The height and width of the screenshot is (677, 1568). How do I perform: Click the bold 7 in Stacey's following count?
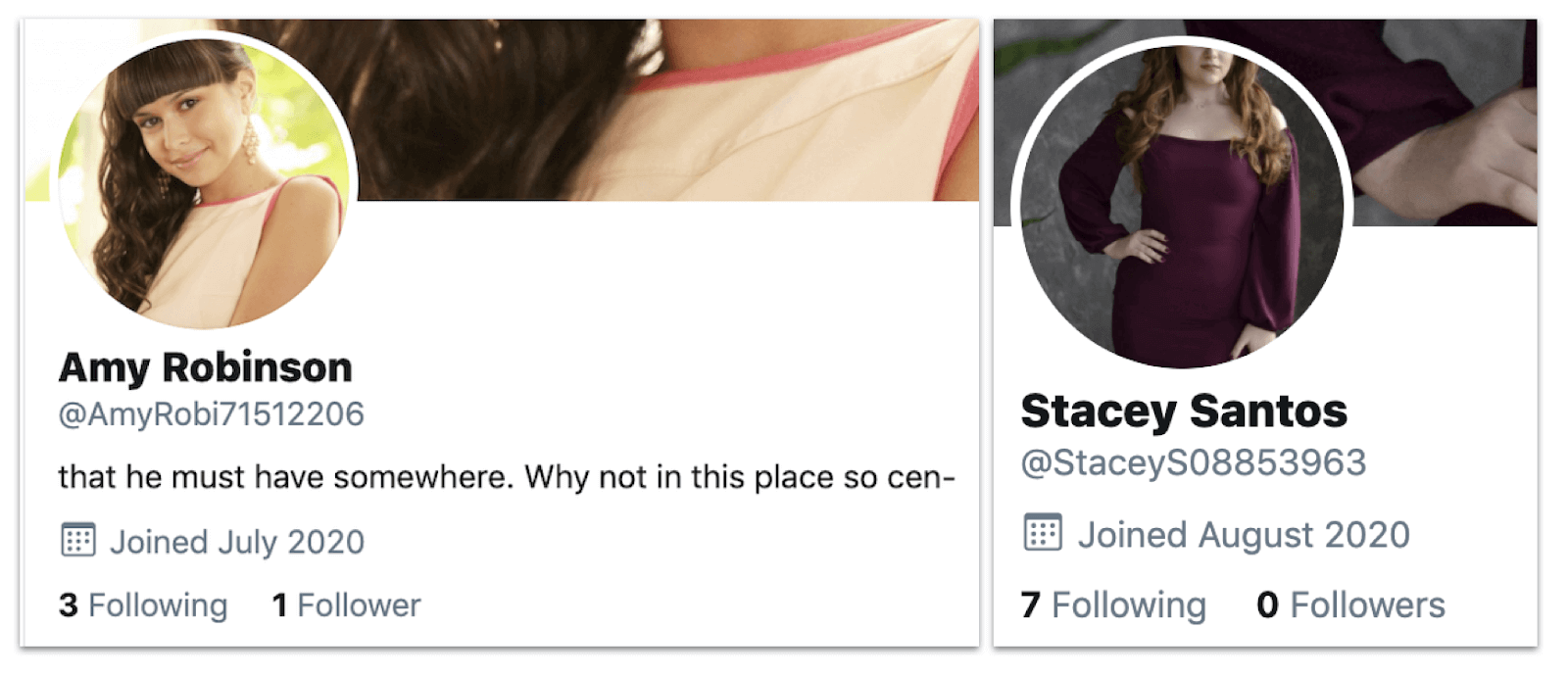(1030, 605)
